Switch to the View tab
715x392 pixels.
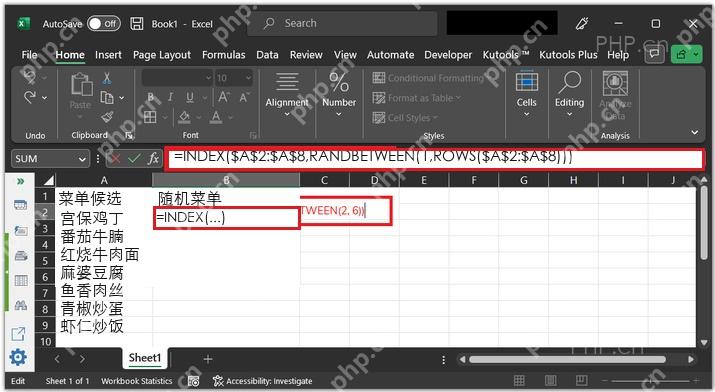coord(345,55)
